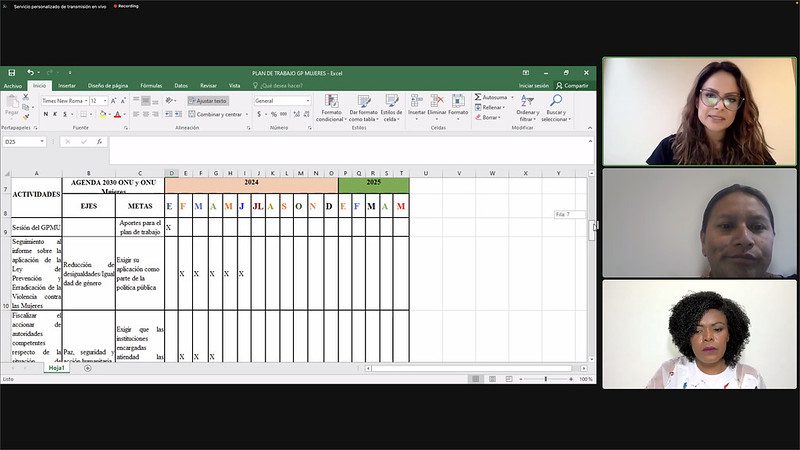Click the Formato condicional icon
800x450 pixels.
pyautogui.click(x=331, y=102)
